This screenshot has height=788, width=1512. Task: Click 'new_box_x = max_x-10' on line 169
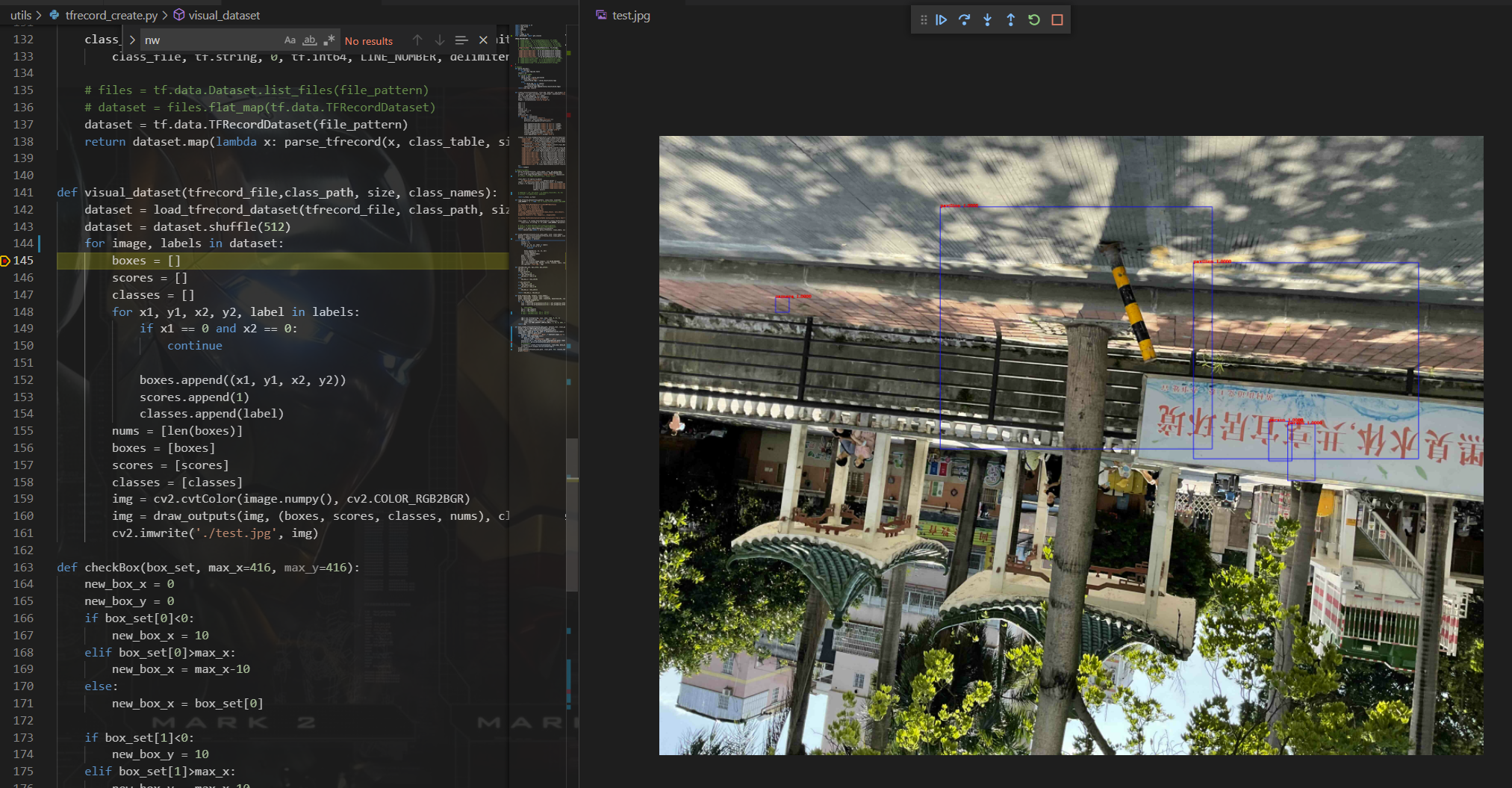[x=181, y=669]
